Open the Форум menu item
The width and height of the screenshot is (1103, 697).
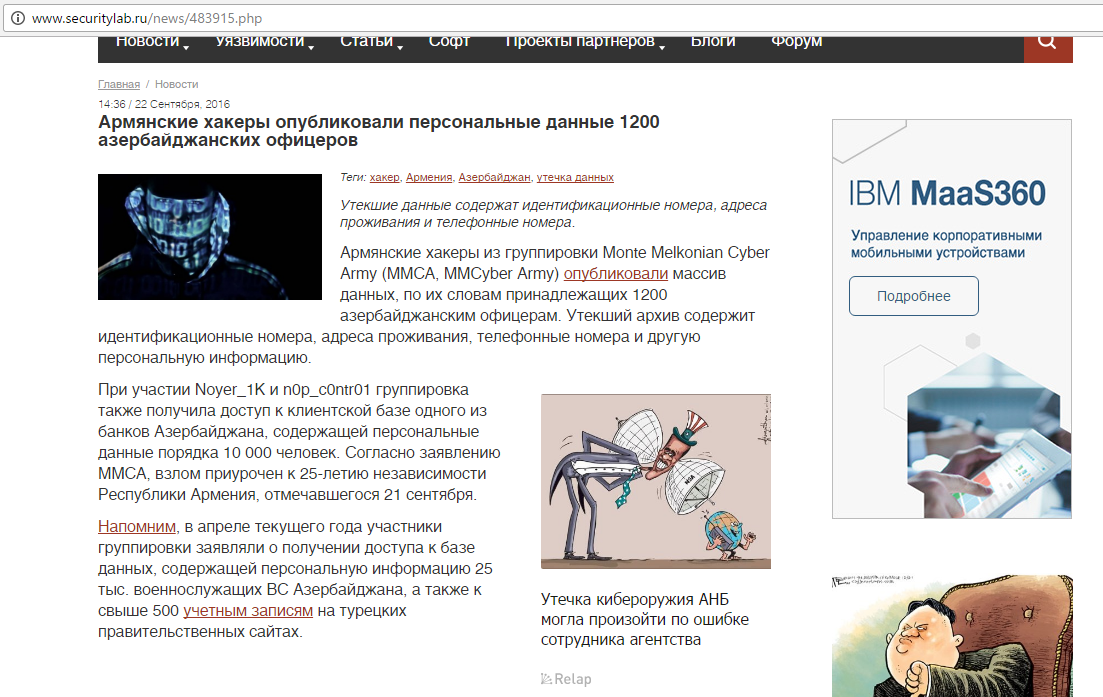click(796, 42)
